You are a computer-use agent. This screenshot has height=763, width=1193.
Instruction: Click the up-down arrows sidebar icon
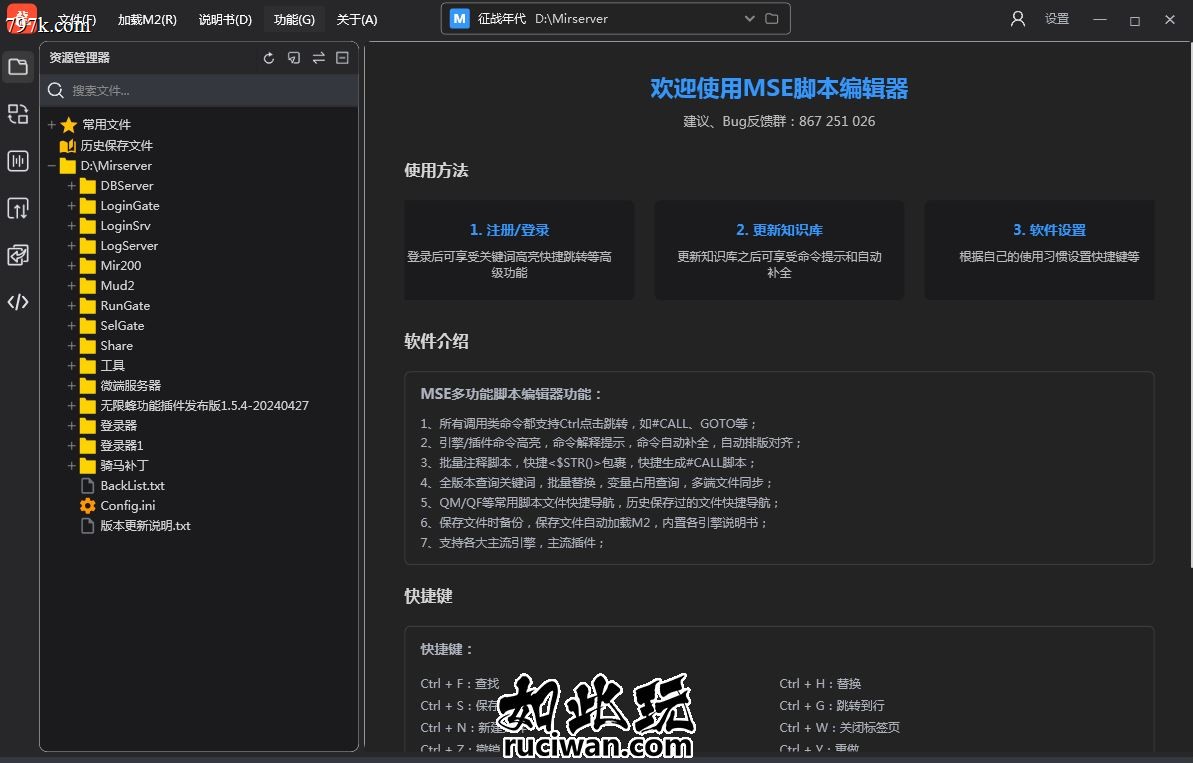pos(18,208)
